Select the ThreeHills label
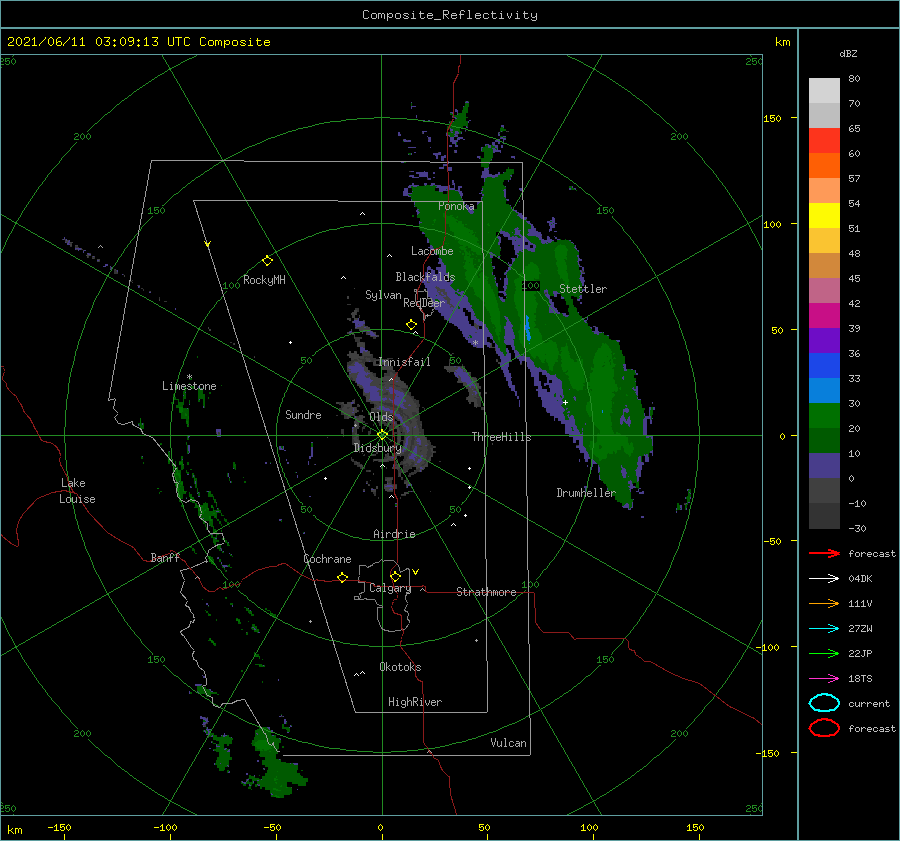Image resolution: width=900 pixels, height=841 pixels. pyautogui.click(x=502, y=437)
